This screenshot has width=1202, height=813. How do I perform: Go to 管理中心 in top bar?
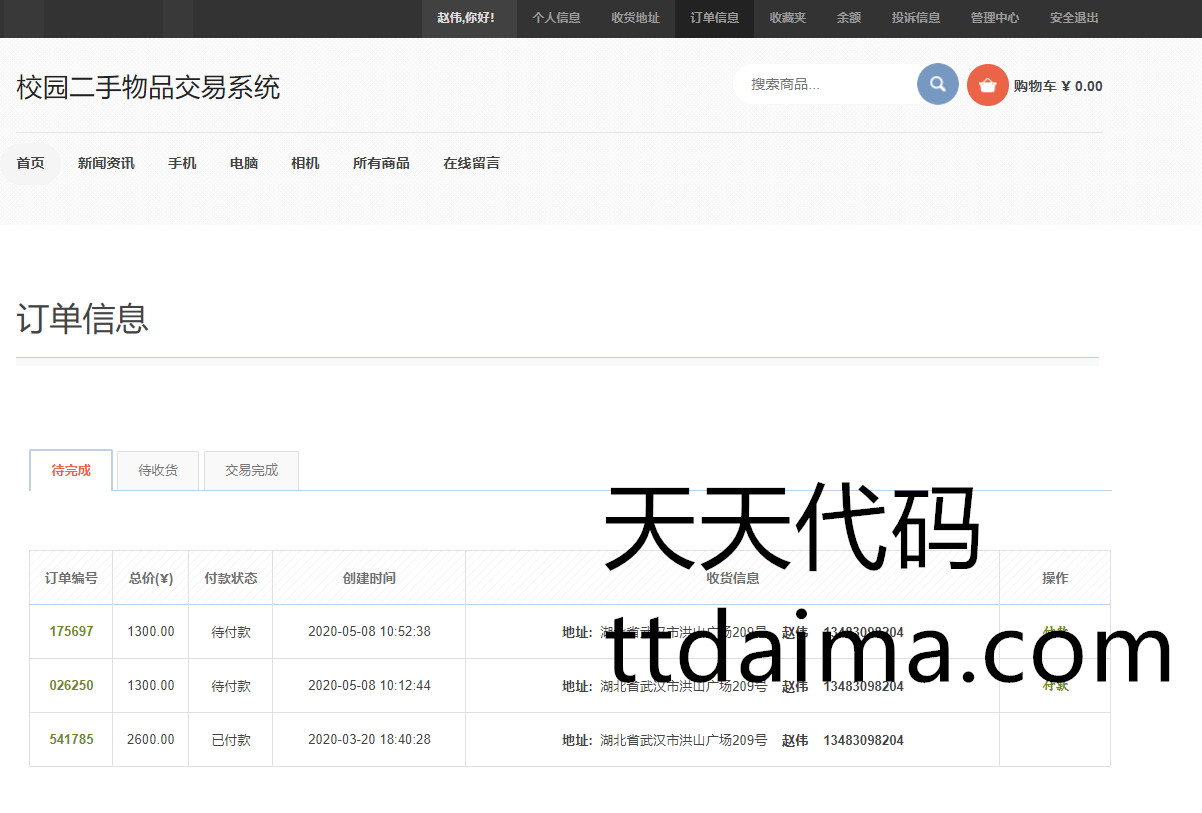[994, 18]
